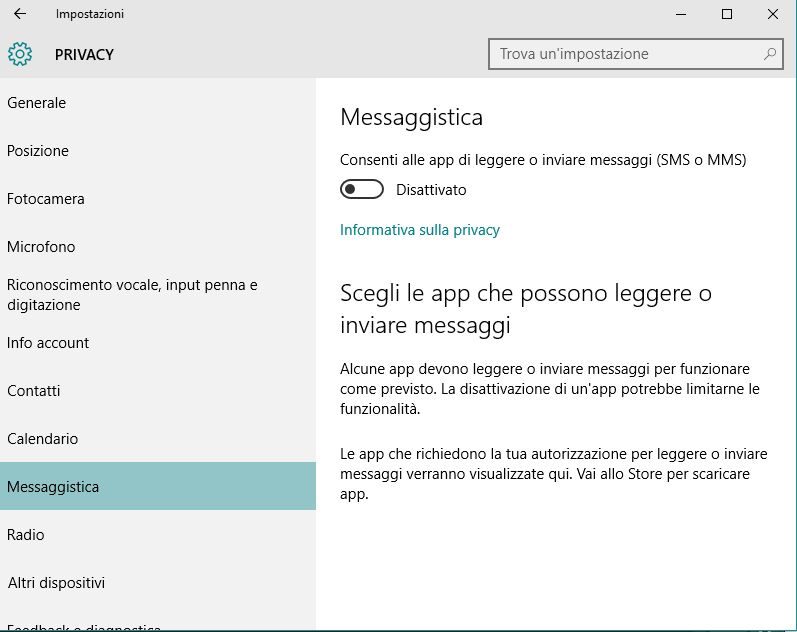
Task: Click the search magnifier icon
Action: click(771, 54)
